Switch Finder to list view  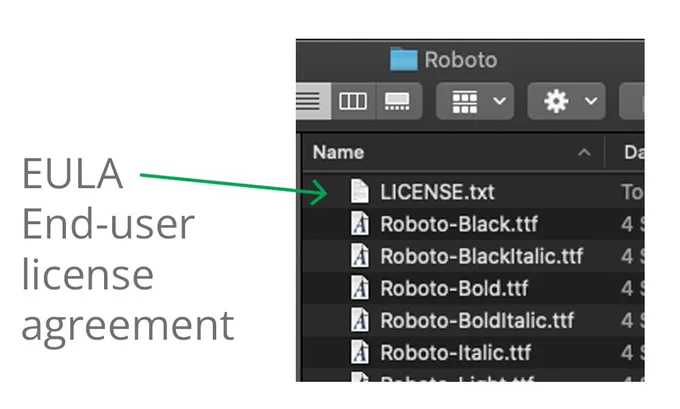tap(313, 101)
